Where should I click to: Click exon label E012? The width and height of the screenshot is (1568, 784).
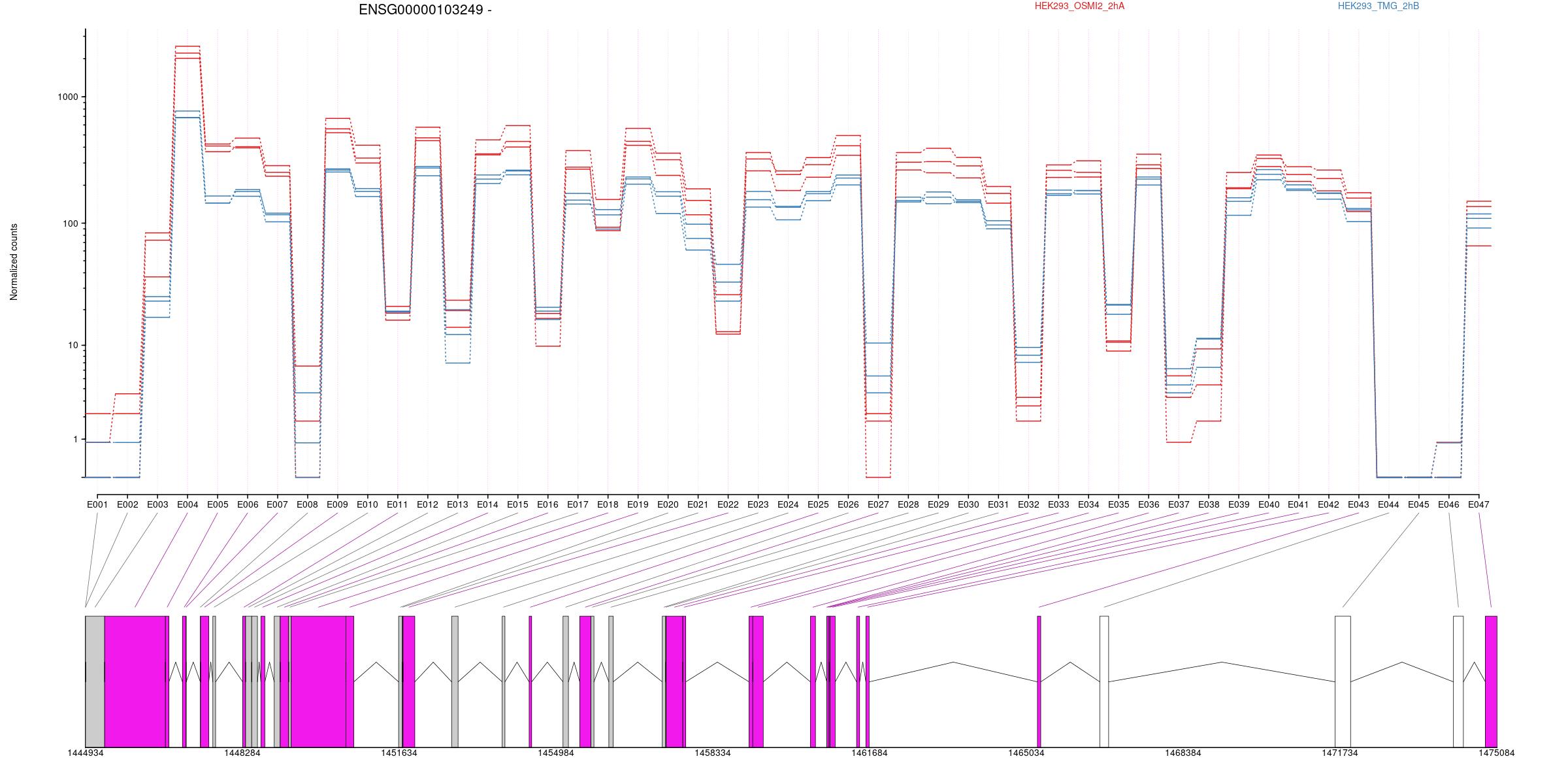coord(428,504)
